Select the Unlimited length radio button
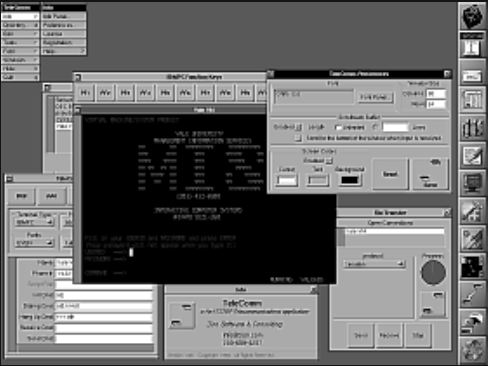Image resolution: width=488 pixels, height=366 pixels. click(x=338, y=127)
